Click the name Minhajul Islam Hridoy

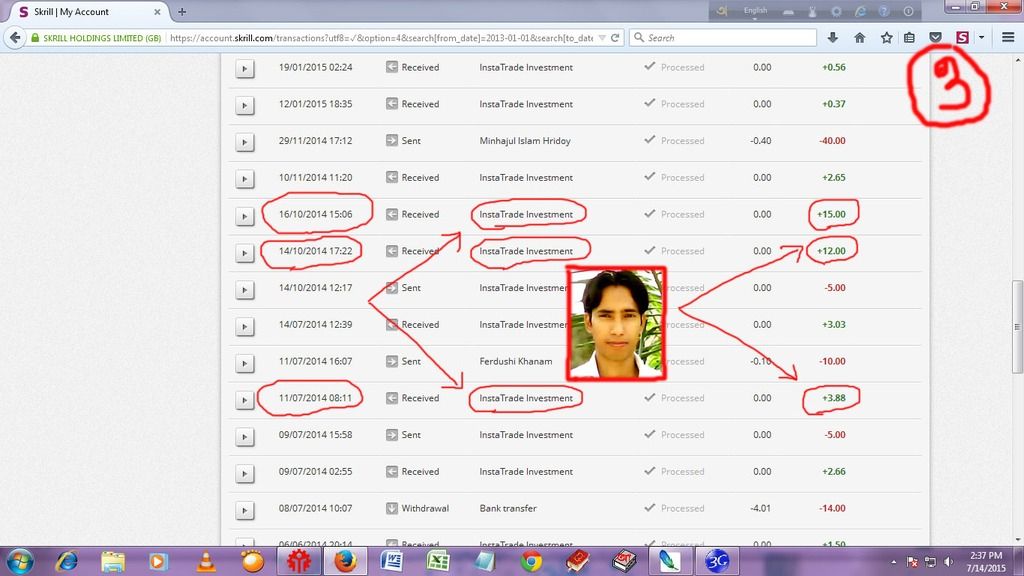525,140
